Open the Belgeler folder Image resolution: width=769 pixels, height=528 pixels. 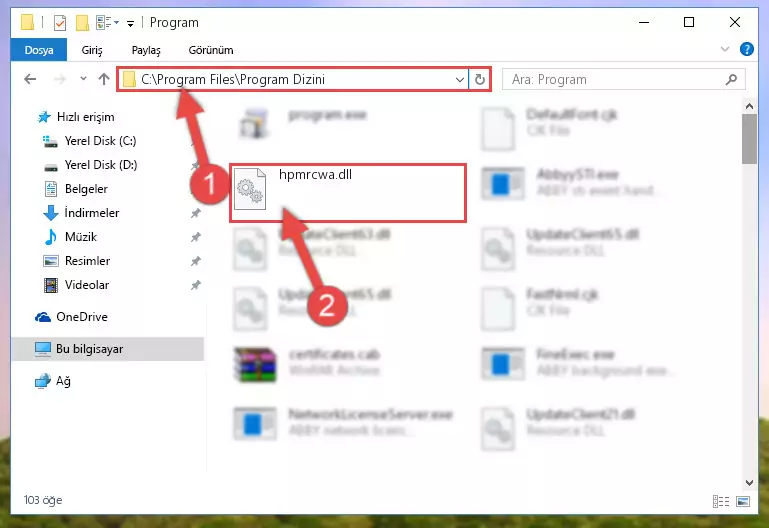click(76, 189)
